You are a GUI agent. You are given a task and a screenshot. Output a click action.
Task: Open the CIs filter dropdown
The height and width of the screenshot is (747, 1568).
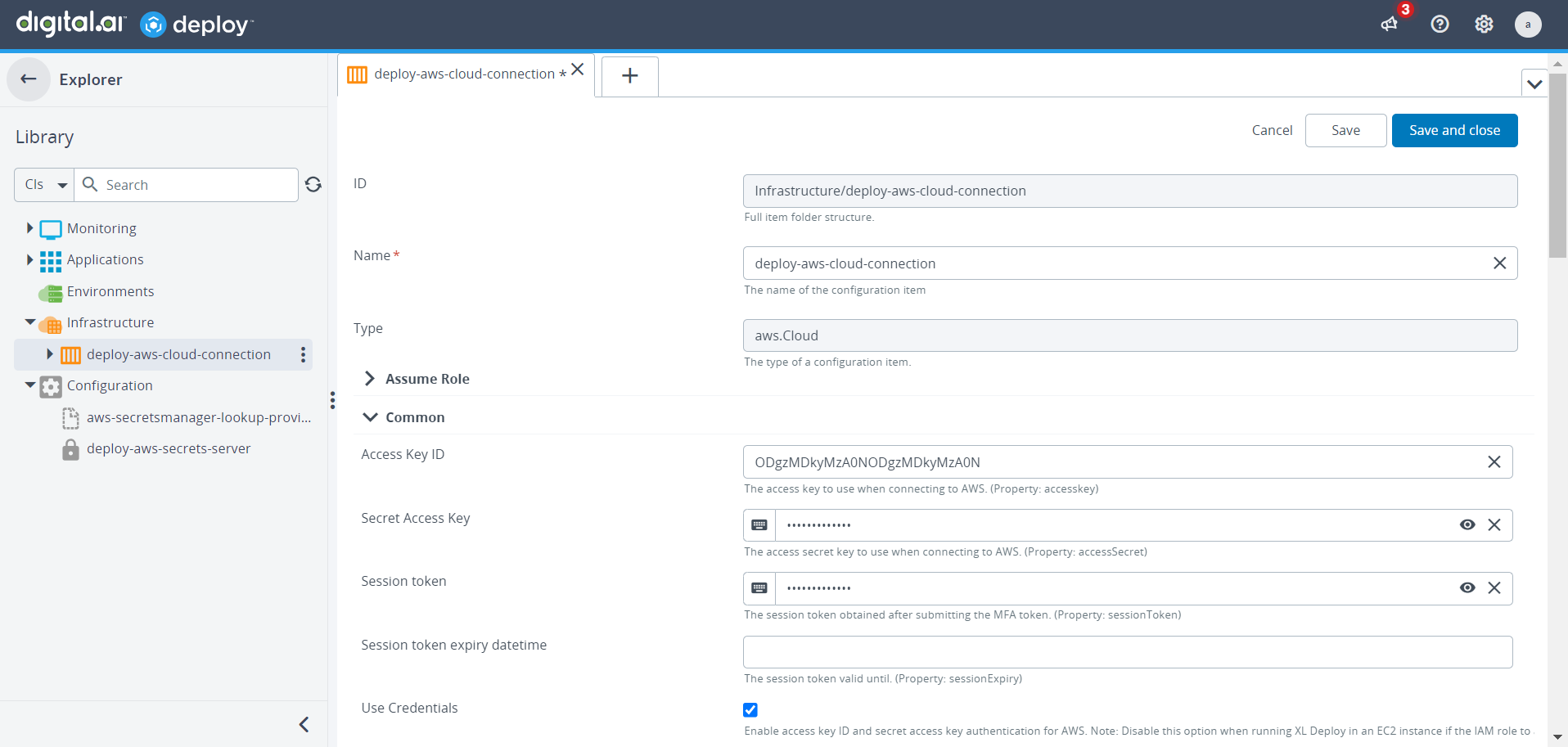[x=45, y=185]
